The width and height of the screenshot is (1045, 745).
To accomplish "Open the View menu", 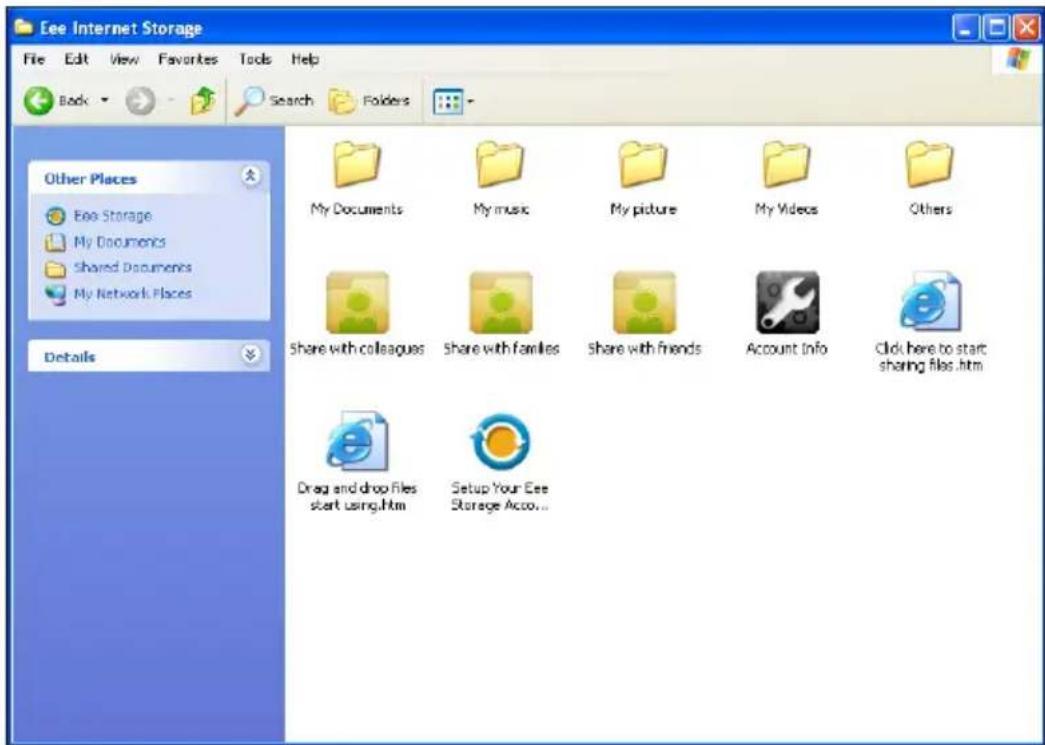I will [x=124, y=59].
